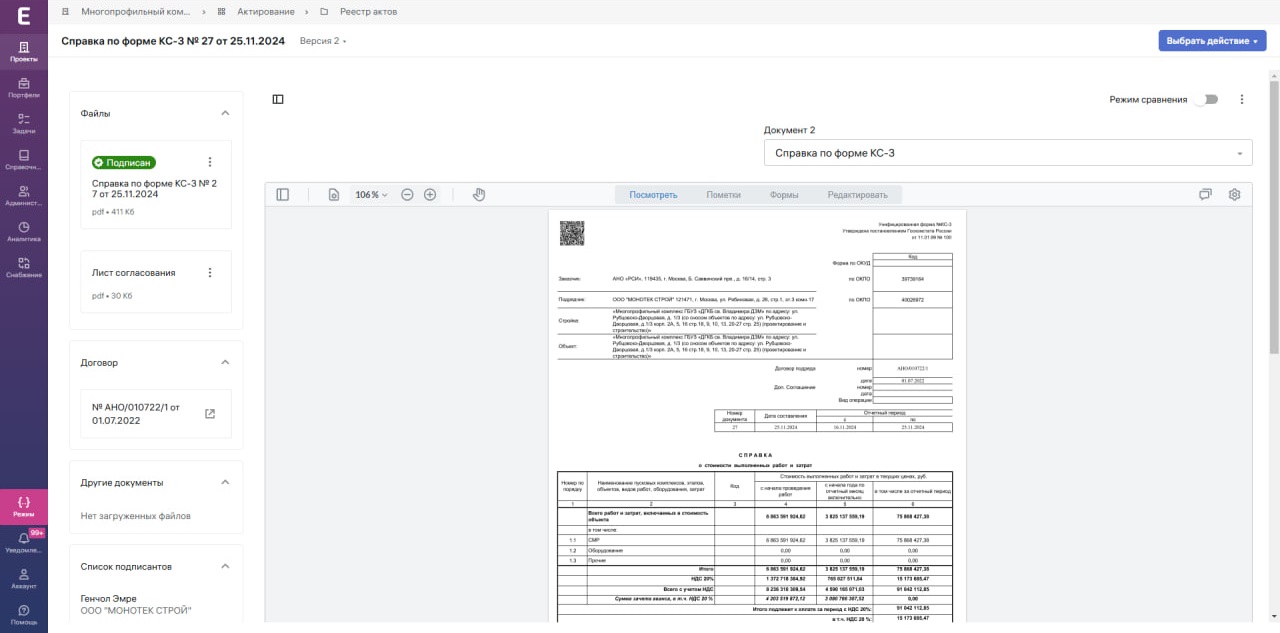
Task: Zoom in with the plus icon
Action: click(x=430, y=194)
